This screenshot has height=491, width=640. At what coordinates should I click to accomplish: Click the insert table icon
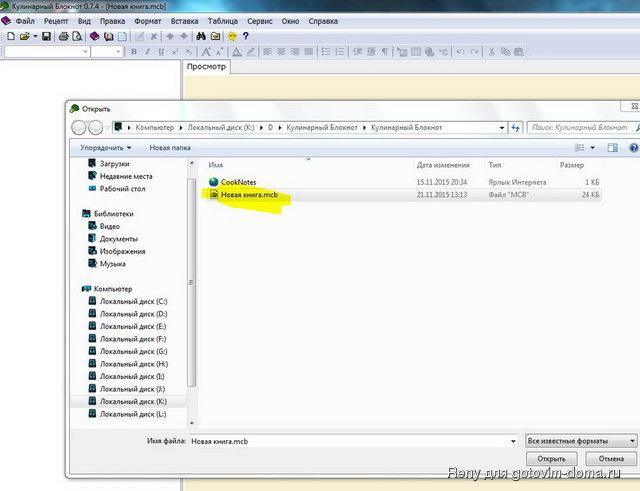[416, 51]
